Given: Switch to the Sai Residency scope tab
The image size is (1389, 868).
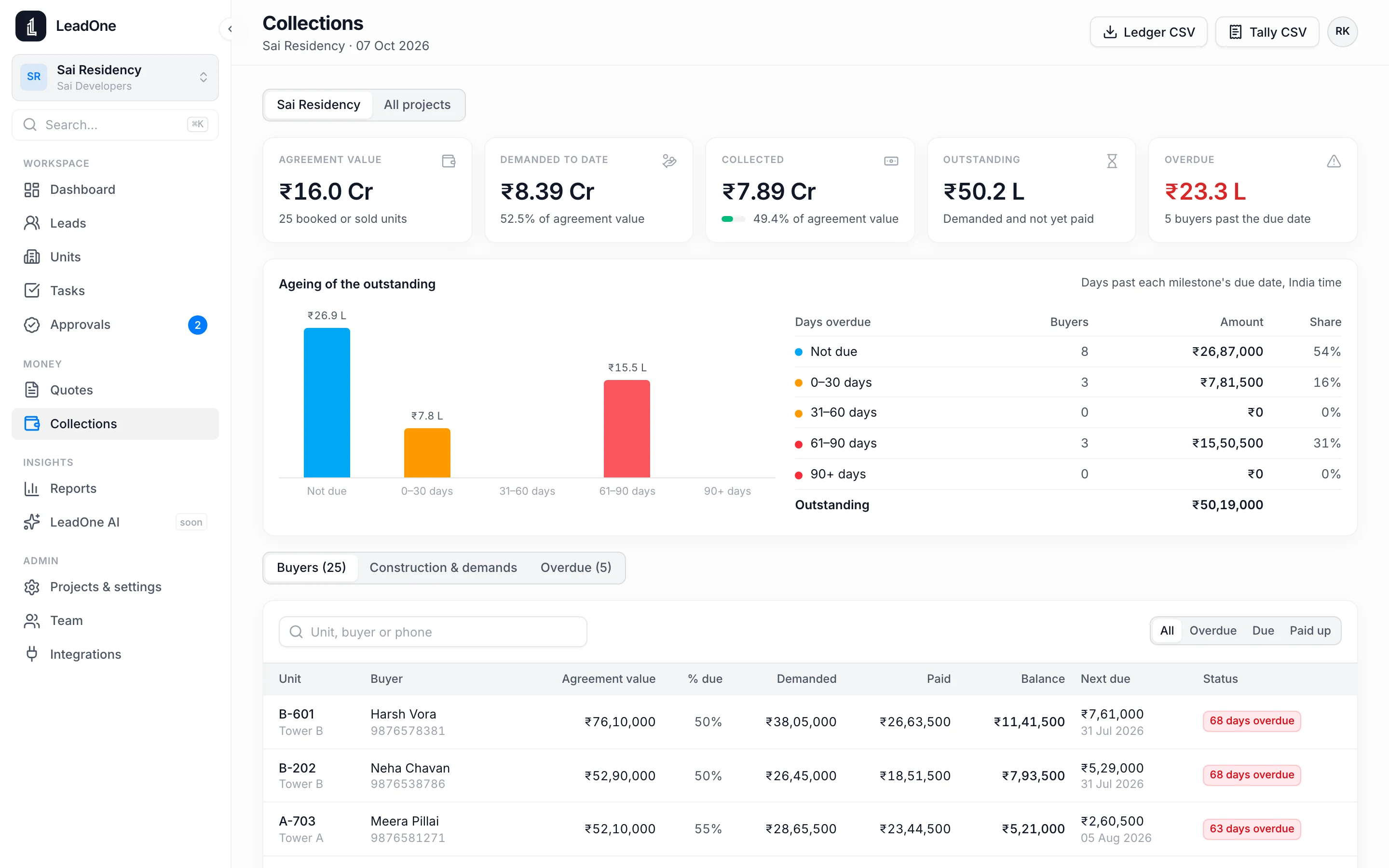Looking at the screenshot, I should (318, 105).
